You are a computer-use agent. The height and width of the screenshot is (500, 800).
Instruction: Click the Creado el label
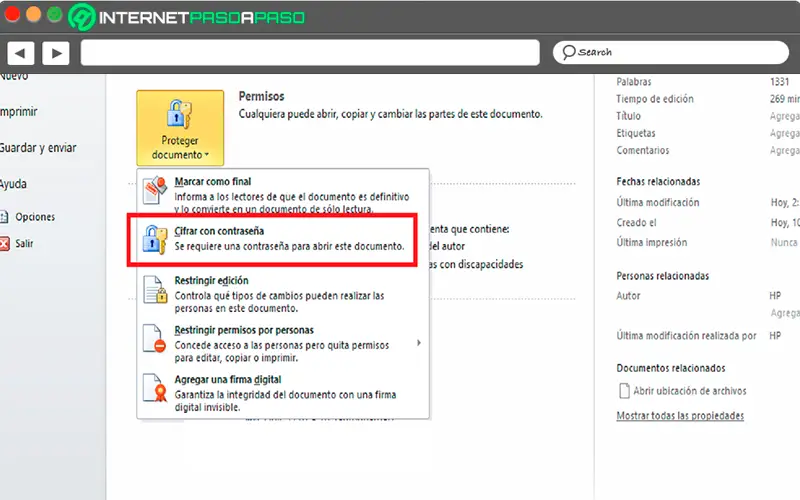point(636,222)
